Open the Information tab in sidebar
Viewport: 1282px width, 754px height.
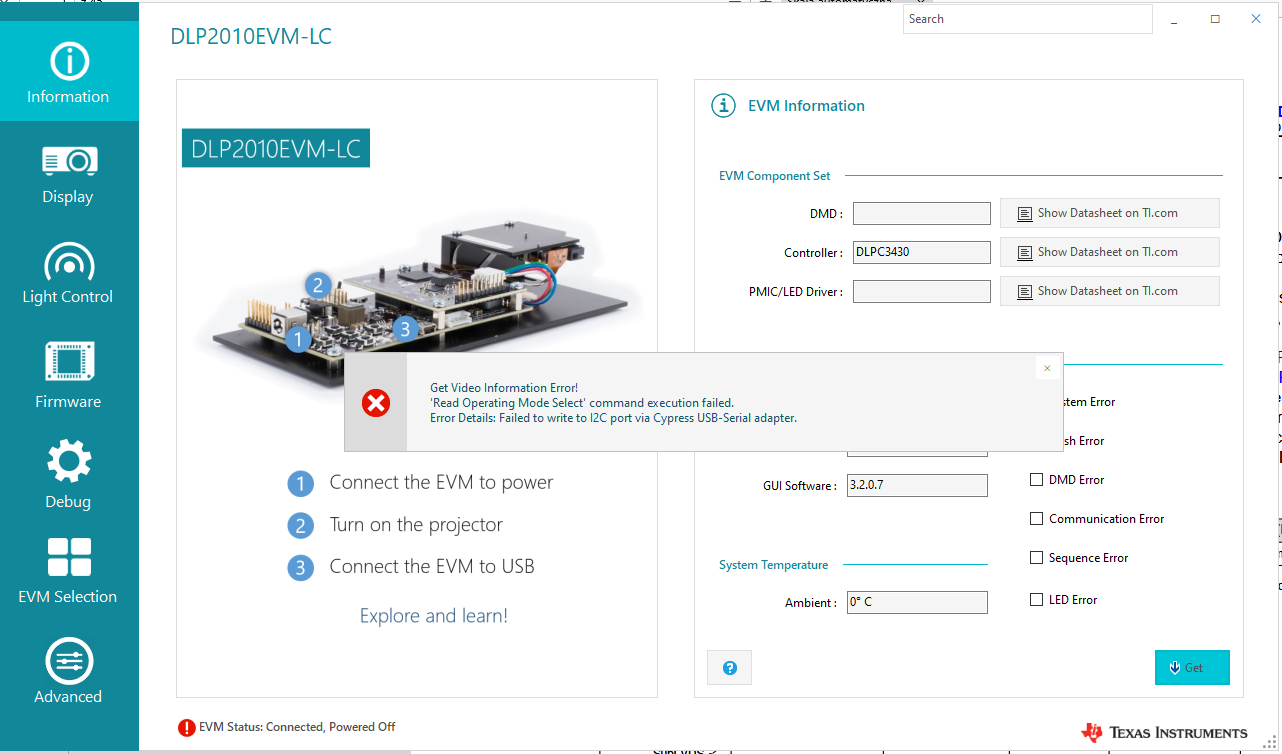(69, 72)
